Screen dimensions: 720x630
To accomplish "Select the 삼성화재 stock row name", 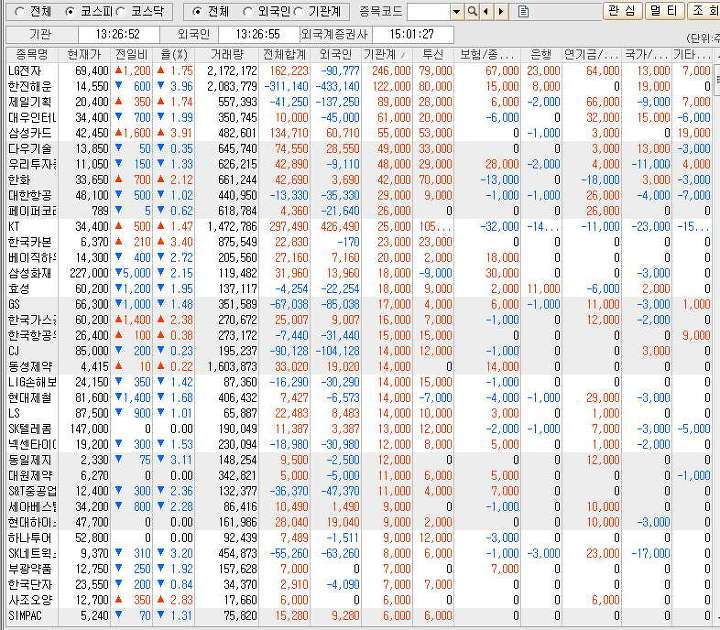I will coord(32,273).
